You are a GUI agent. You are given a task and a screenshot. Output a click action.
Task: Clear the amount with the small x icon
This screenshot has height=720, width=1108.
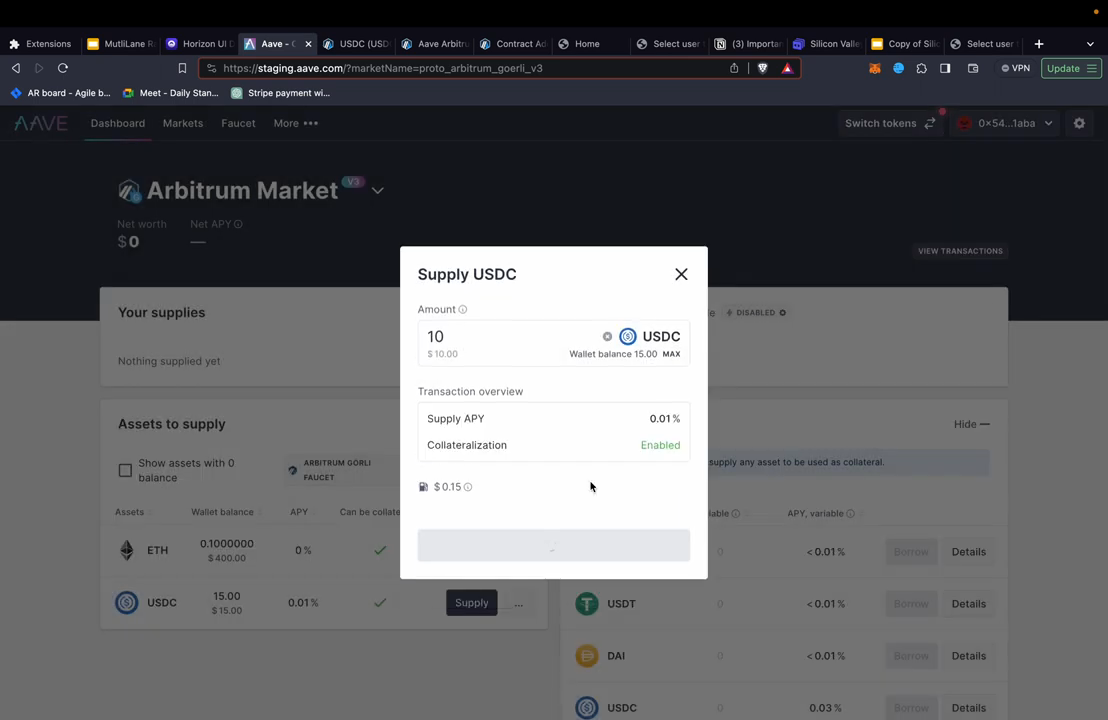pos(607,336)
